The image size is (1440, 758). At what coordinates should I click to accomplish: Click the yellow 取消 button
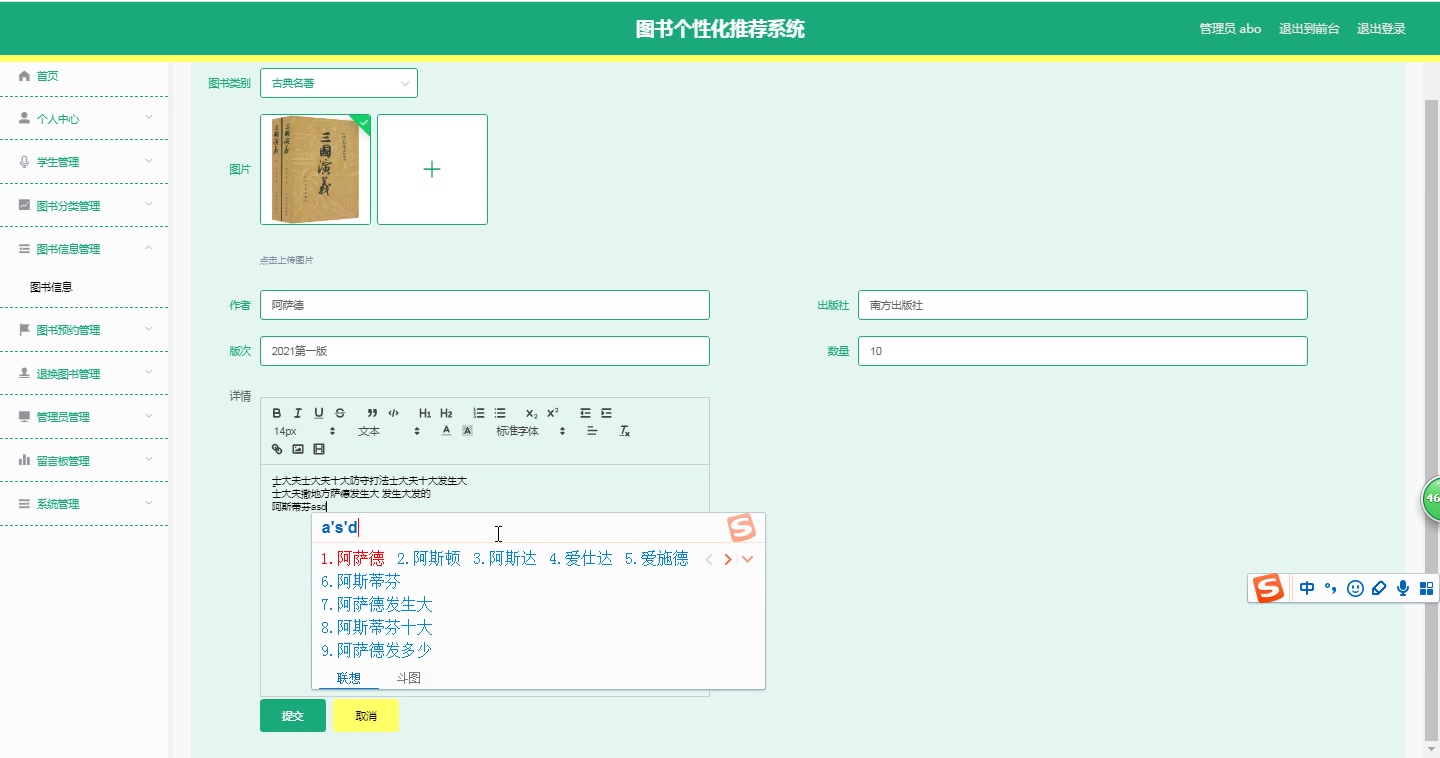tap(366, 716)
